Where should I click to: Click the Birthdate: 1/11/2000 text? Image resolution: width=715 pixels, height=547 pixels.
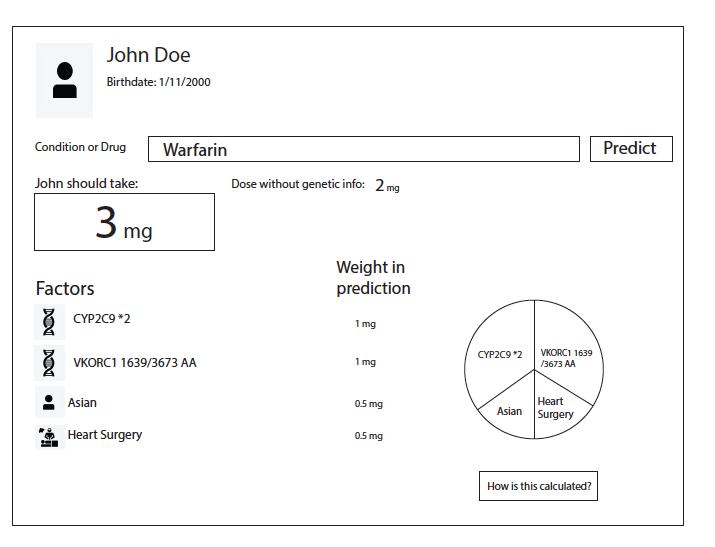click(158, 82)
